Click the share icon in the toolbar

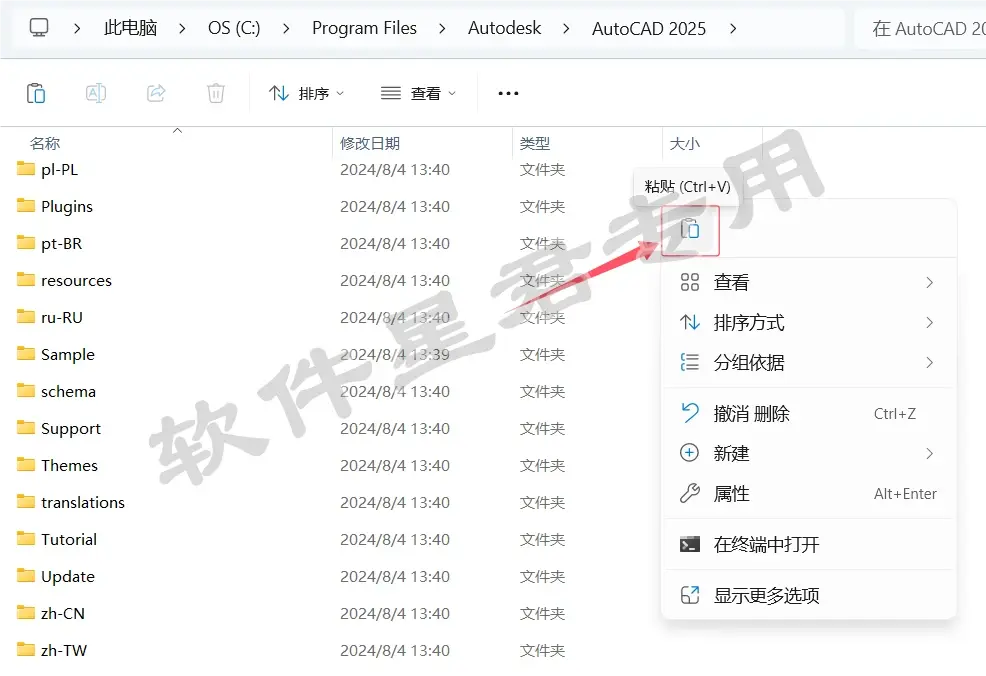coord(156,93)
